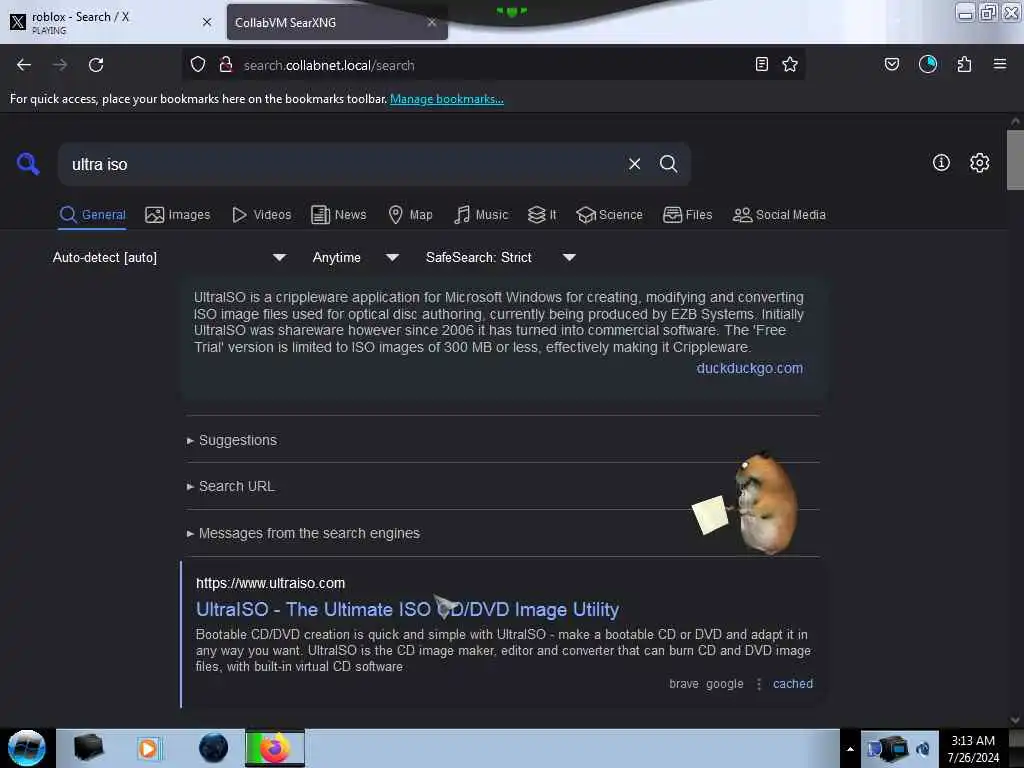Submit search with the magnifier button
This screenshot has width=1024, height=768.
668,164
